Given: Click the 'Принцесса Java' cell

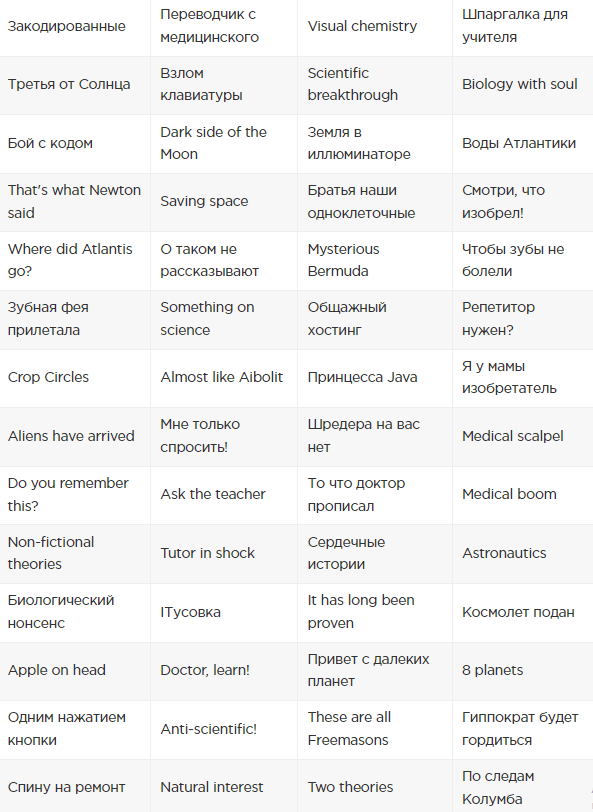Looking at the screenshot, I should pos(375,378).
